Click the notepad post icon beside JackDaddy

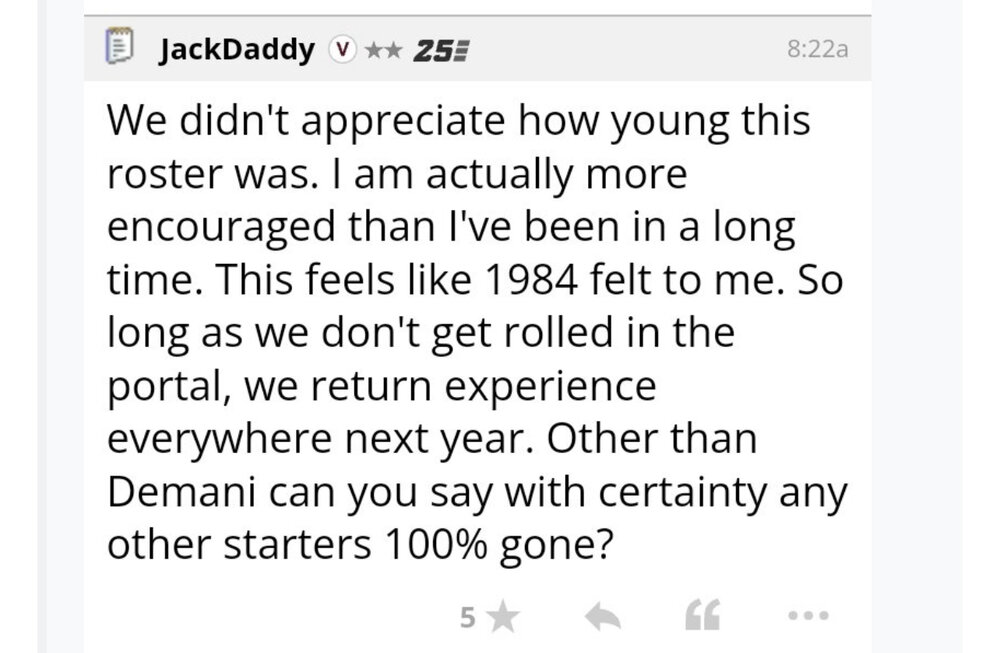(x=120, y=48)
